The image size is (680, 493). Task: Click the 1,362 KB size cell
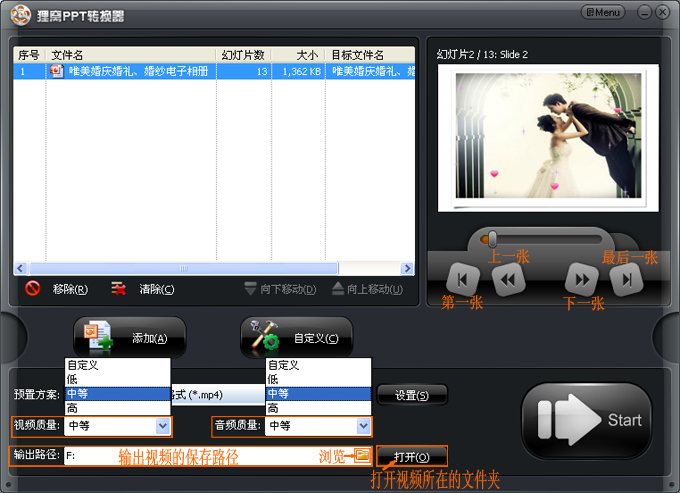pyautogui.click(x=299, y=71)
